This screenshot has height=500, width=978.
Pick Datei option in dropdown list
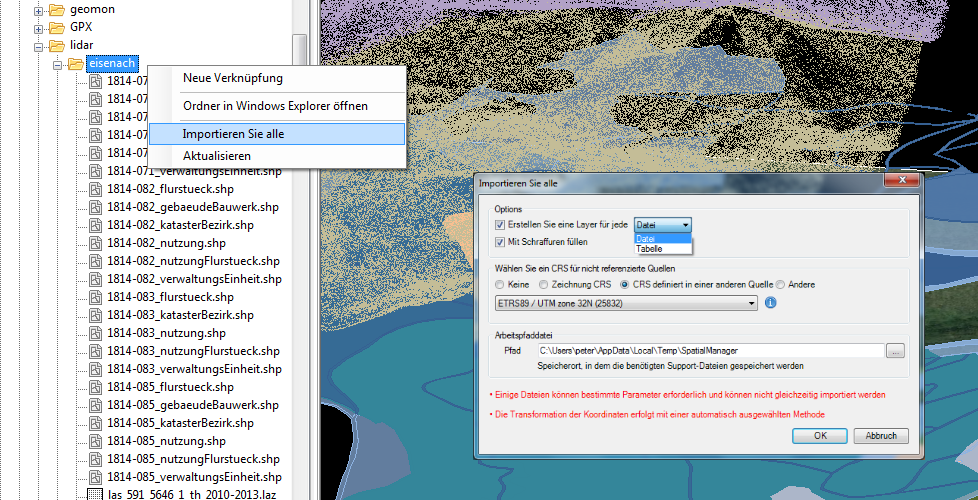pos(663,239)
